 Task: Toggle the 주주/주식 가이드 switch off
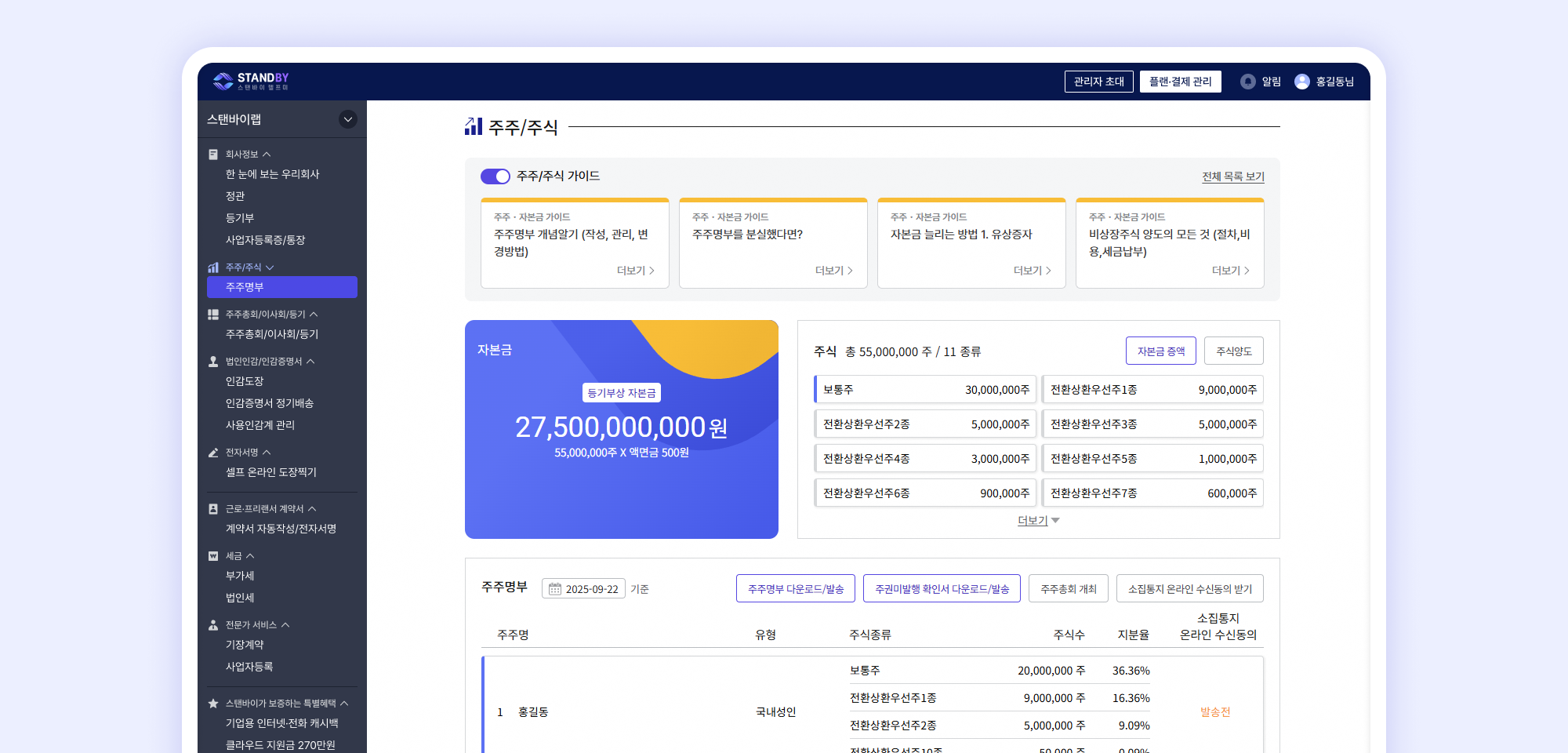(x=495, y=176)
